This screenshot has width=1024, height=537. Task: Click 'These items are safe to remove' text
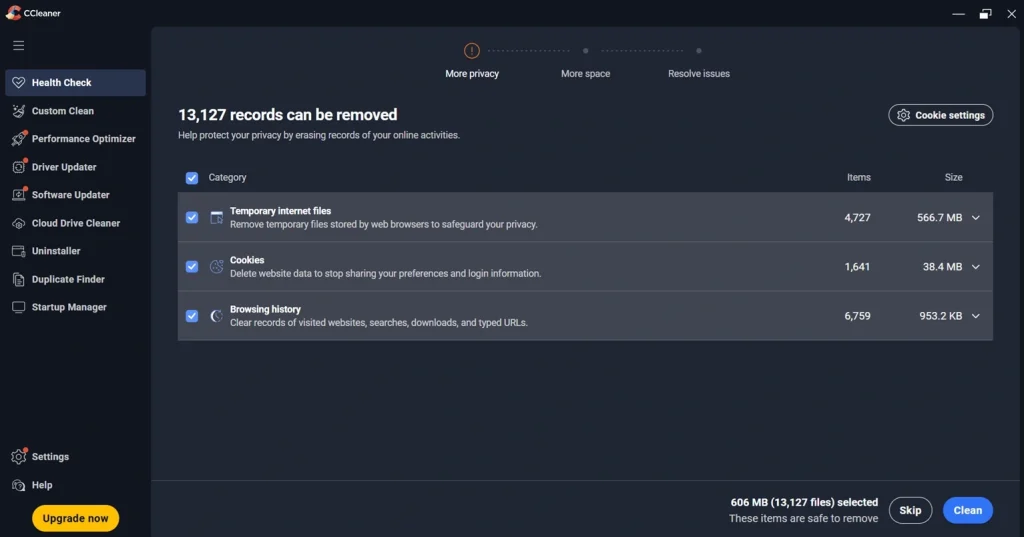tap(803, 518)
